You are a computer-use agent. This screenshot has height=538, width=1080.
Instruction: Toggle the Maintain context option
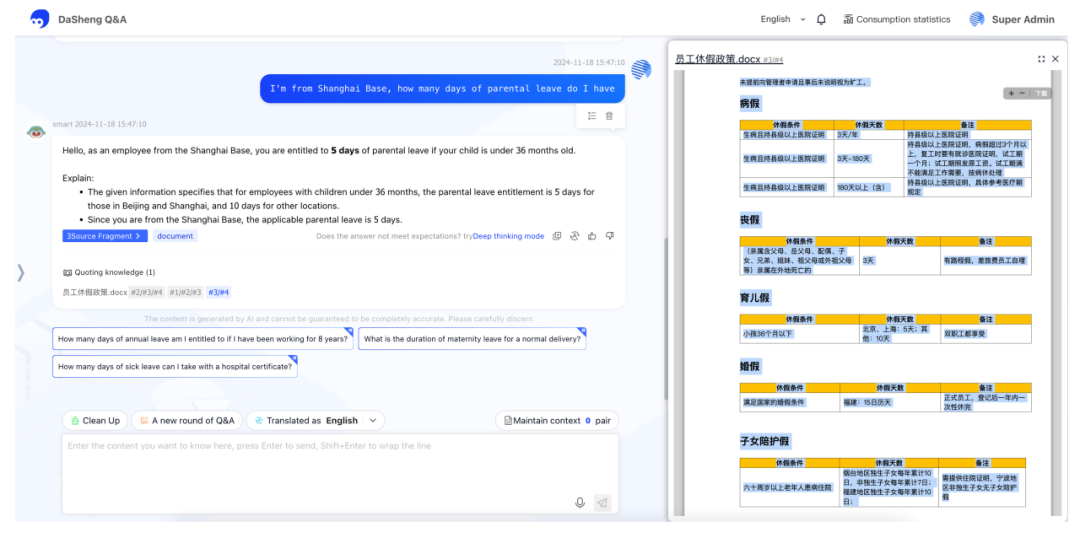(x=555, y=421)
